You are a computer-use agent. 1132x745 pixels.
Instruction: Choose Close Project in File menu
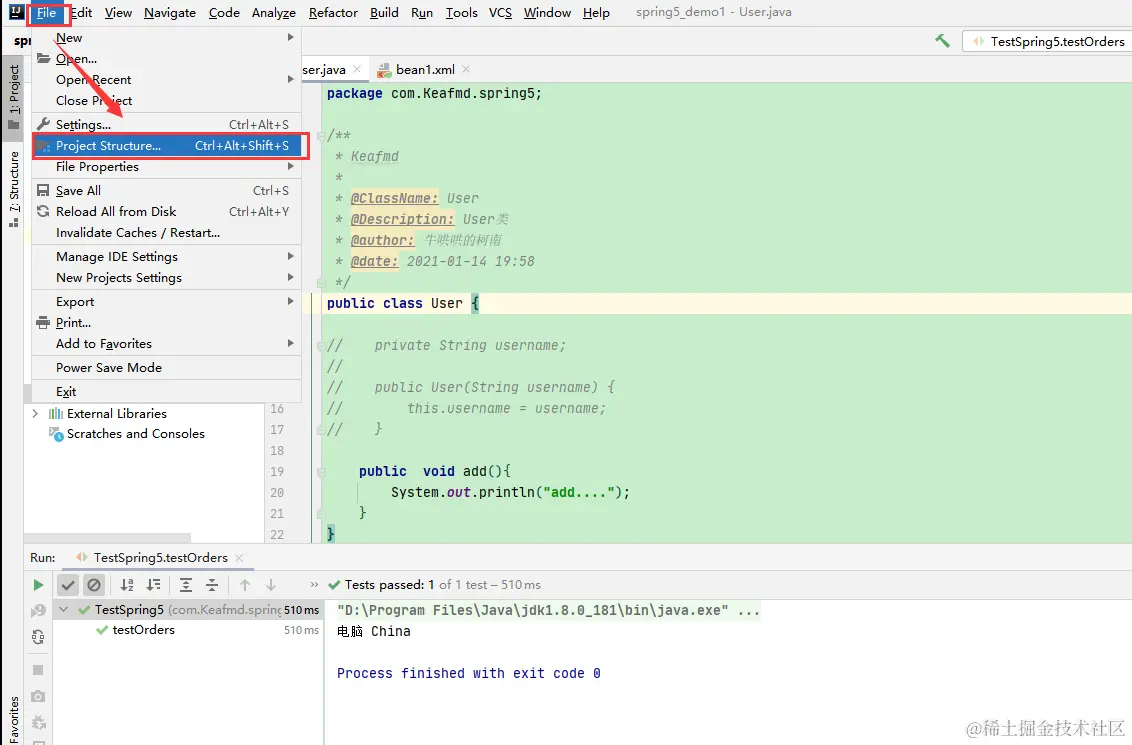pyautogui.click(x=166, y=100)
